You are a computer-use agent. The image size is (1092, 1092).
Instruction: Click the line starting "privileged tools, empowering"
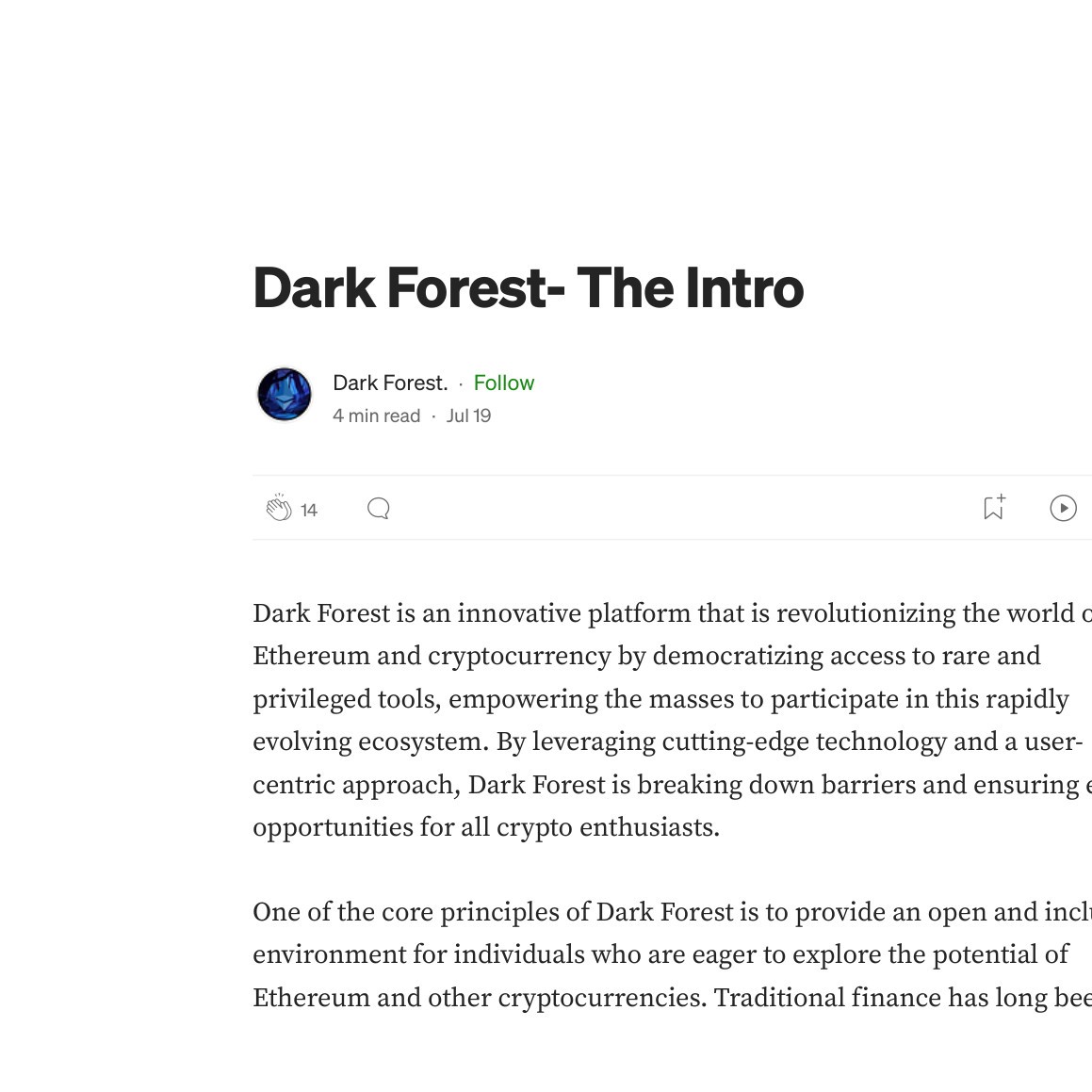tap(660, 699)
